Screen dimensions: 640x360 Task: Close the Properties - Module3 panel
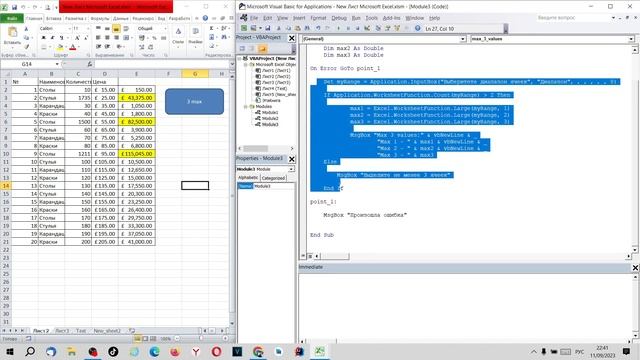point(291,159)
